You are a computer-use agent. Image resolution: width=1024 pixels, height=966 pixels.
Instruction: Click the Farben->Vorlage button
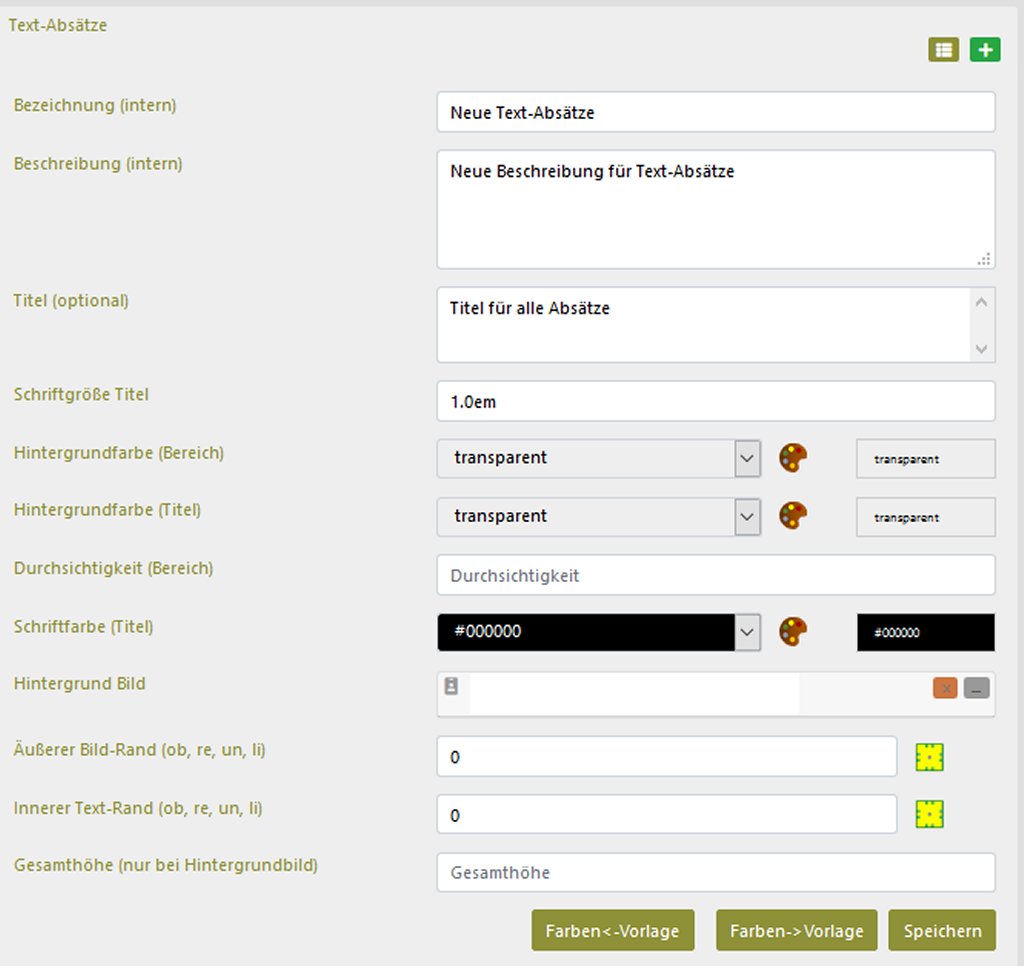(796, 931)
